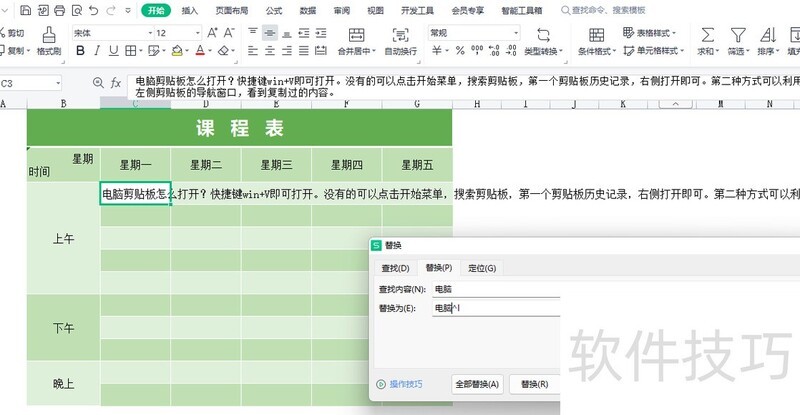Apply cell borders icon
Screen dimensions: 800x415
click(131, 51)
